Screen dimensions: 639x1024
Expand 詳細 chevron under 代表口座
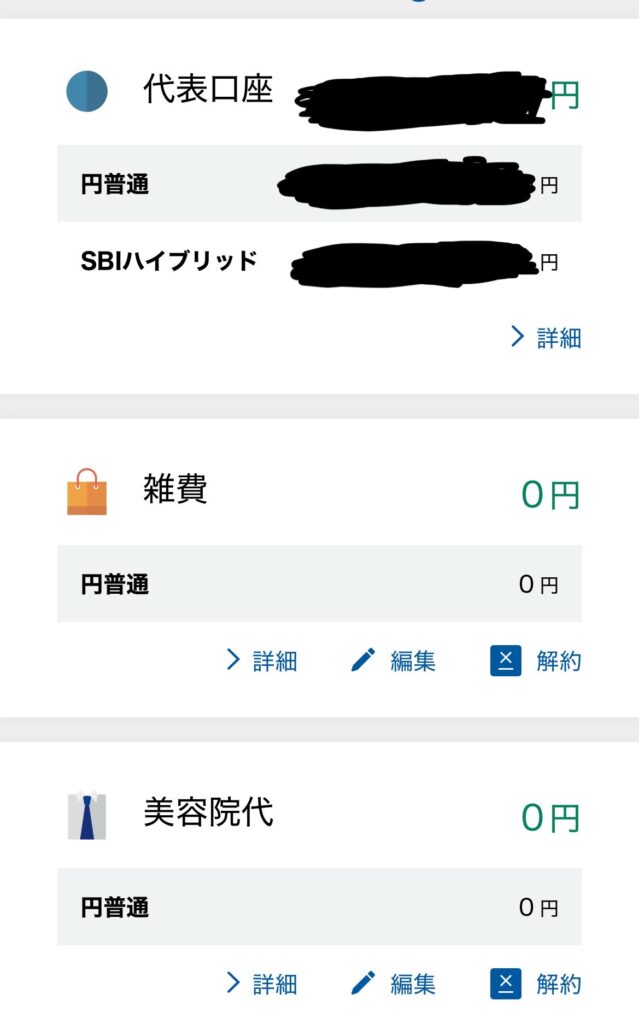pos(517,337)
